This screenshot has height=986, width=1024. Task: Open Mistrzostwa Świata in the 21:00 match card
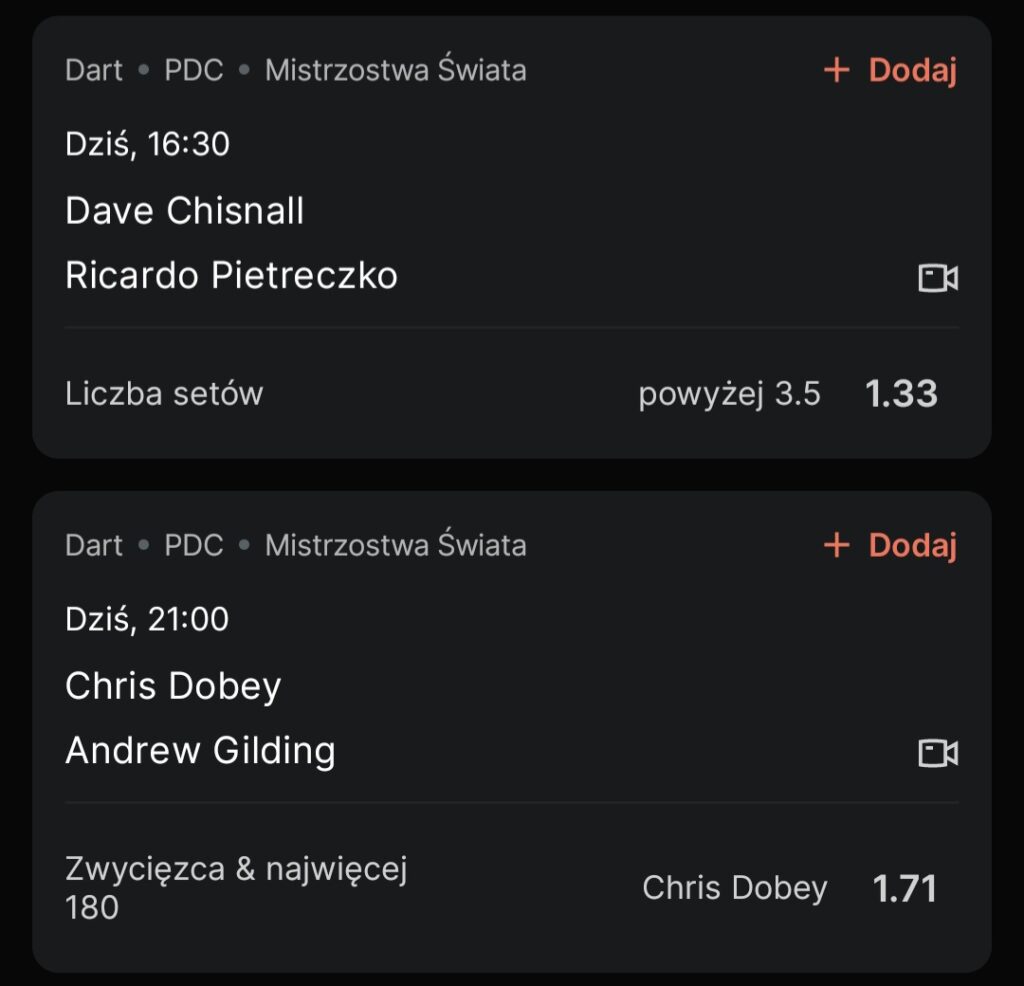395,545
